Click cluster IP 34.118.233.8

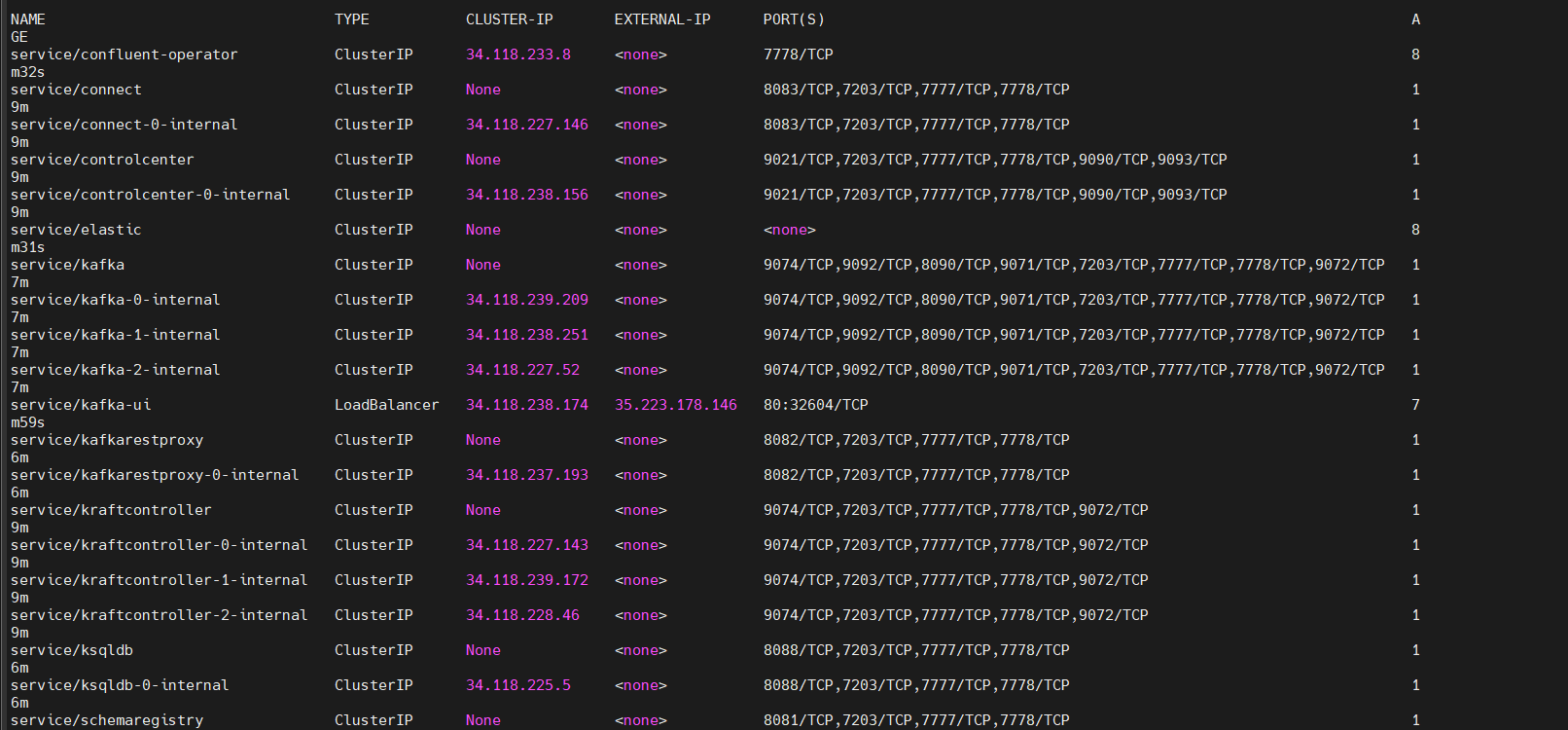click(x=518, y=55)
